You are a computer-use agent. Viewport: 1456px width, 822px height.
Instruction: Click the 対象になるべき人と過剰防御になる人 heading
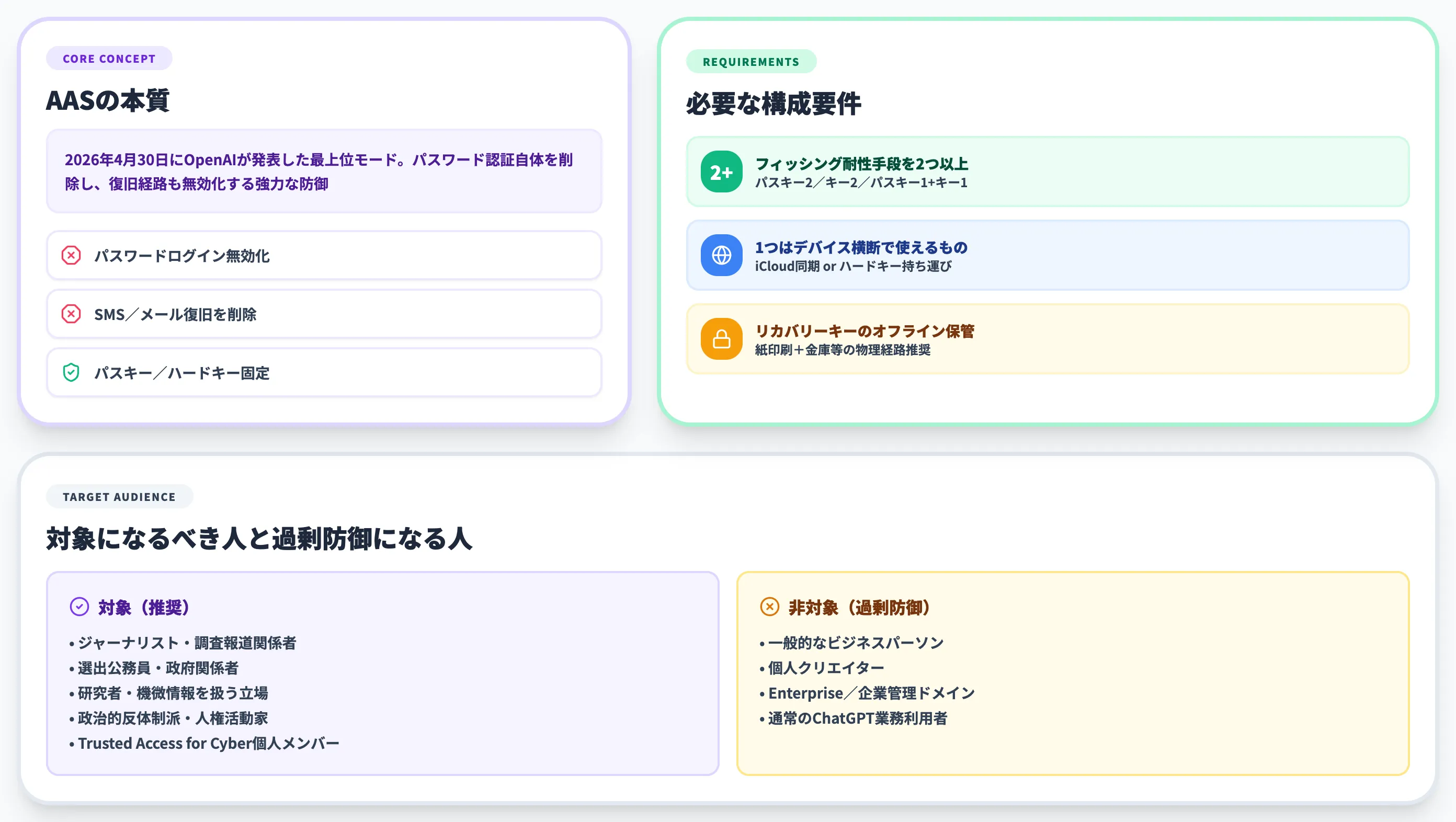259,539
